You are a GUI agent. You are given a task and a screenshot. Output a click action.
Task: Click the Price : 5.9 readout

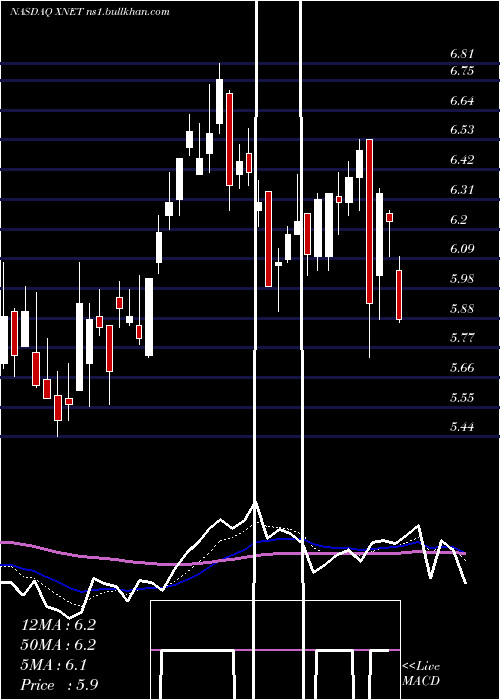coord(59,685)
